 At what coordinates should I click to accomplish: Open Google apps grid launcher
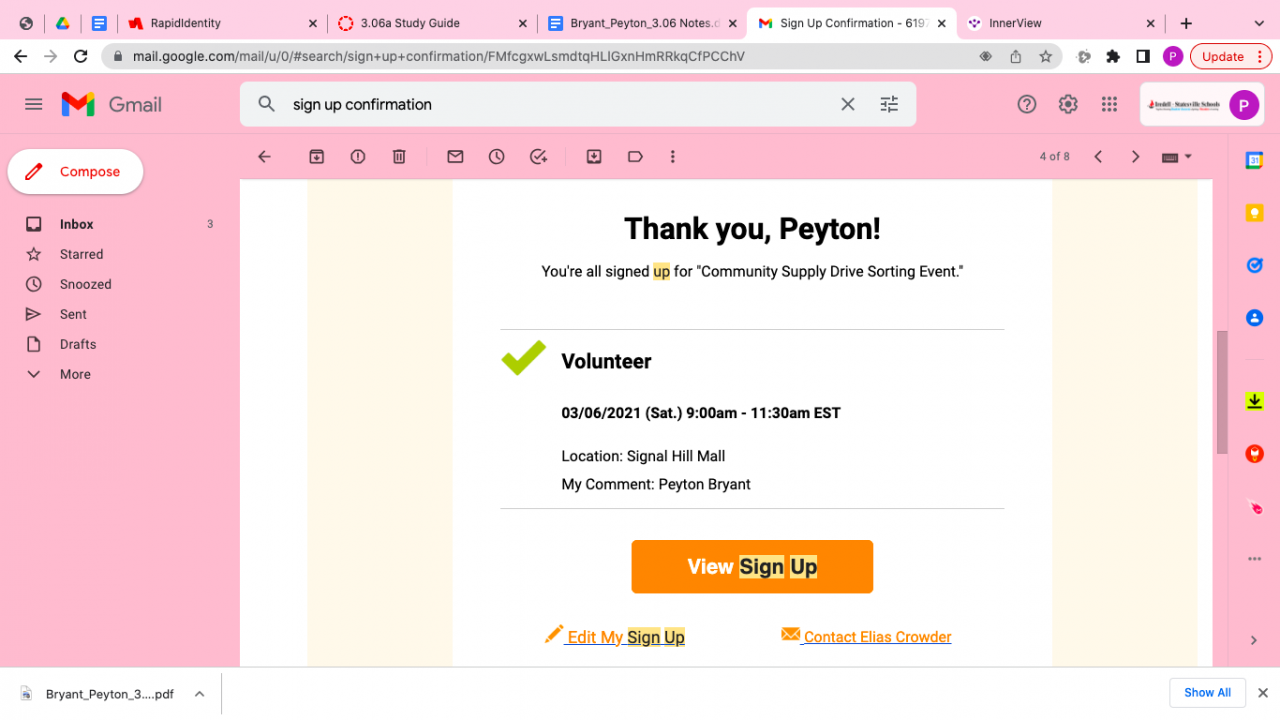pyautogui.click(x=1109, y=104)
